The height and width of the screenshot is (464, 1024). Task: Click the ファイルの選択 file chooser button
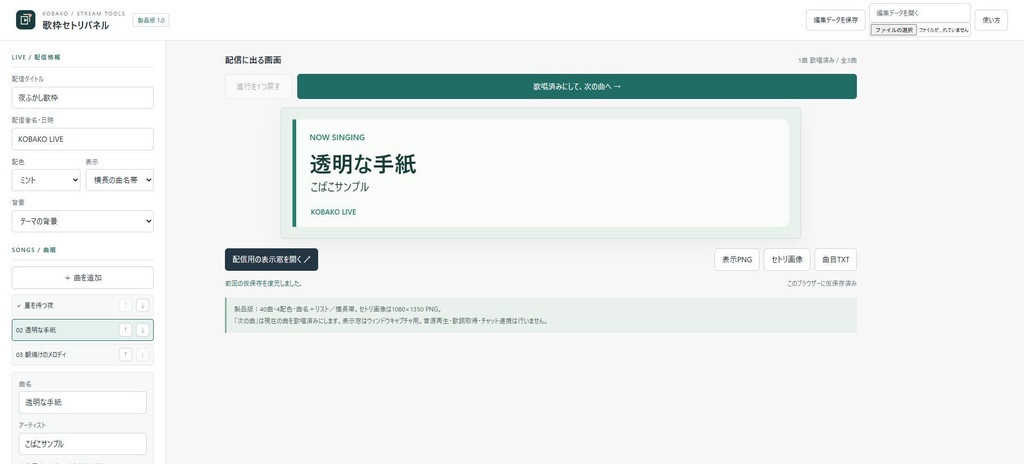(x=894, y=30)
